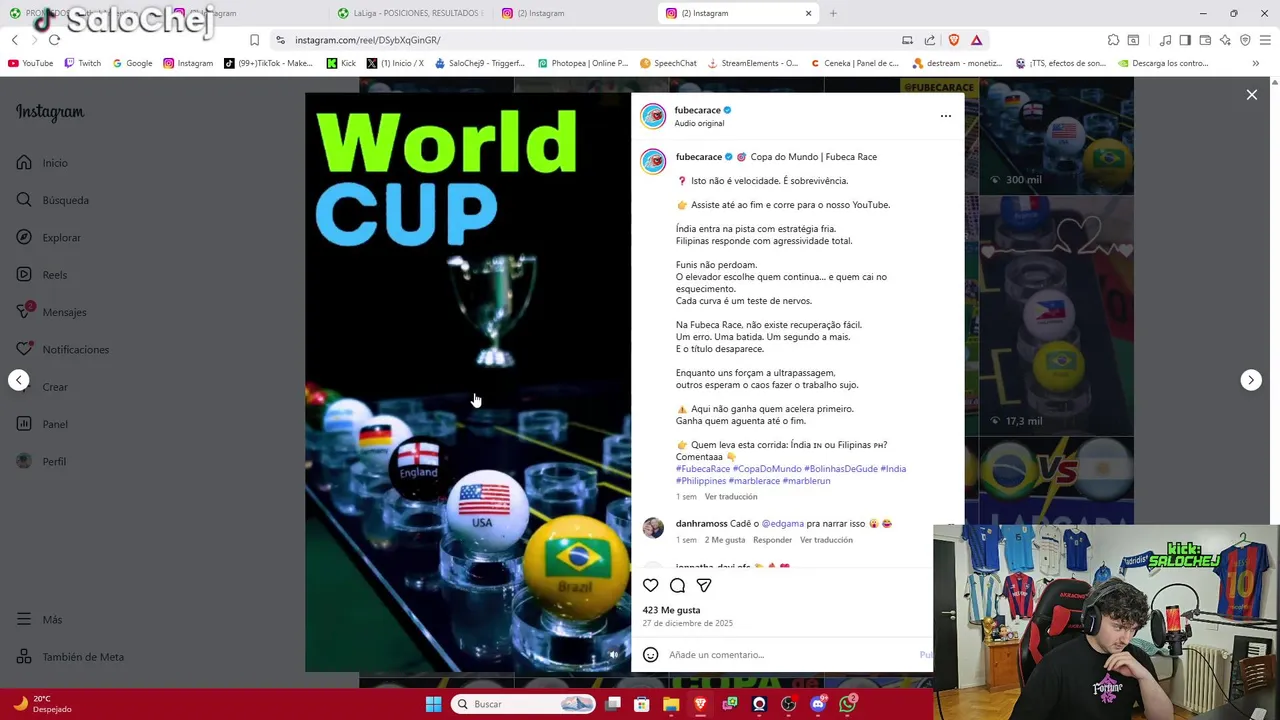This screenshot has height=720, width=1280.
Task: Go back in browser history
Action: (15, 40)
